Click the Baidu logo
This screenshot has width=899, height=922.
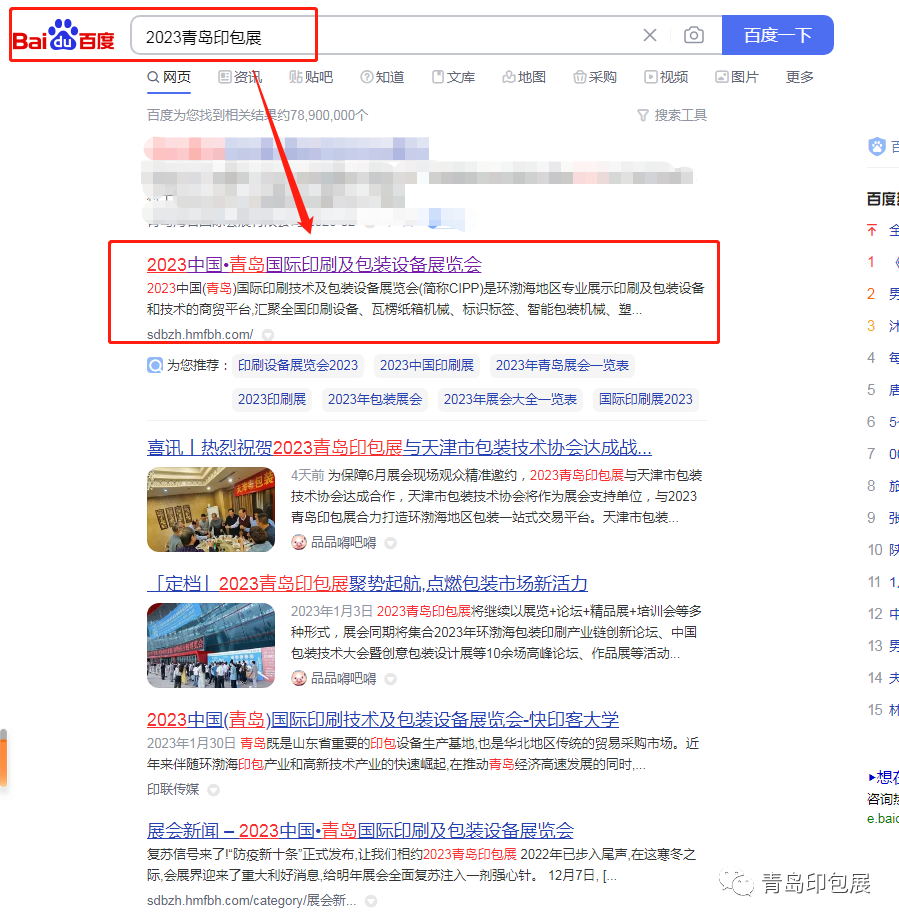pos(64,35)
